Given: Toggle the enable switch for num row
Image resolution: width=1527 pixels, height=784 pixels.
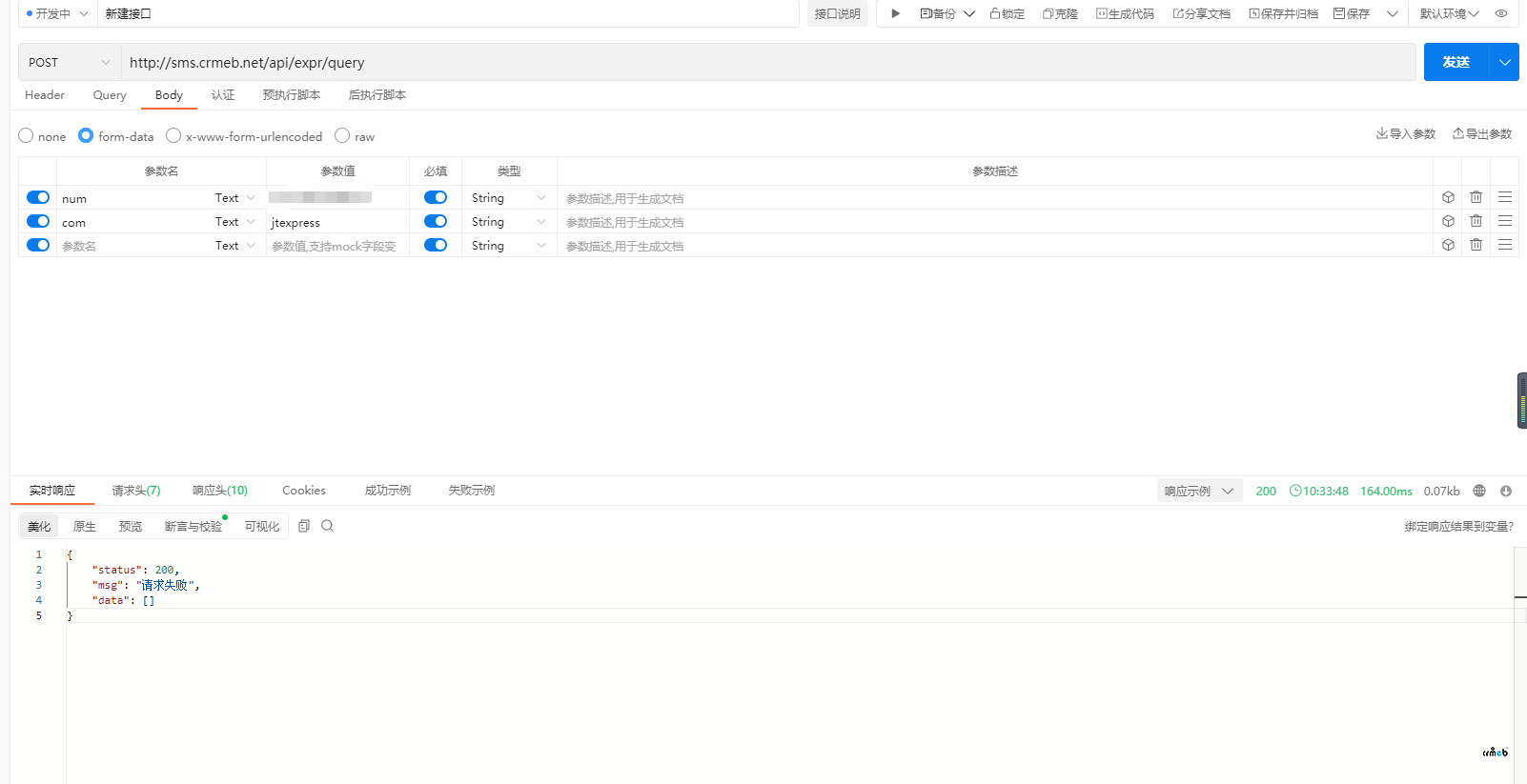Looking at the screenshot, I should point(38,197).
